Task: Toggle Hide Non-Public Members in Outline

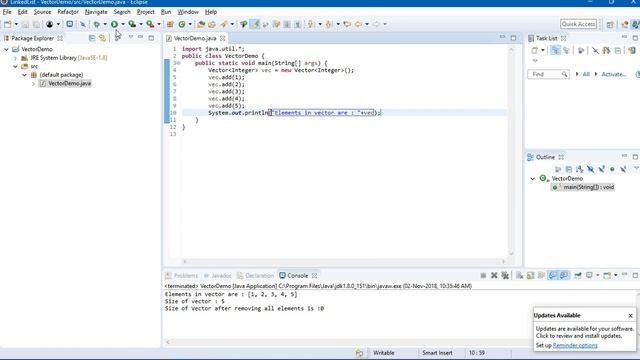Action: (612, 169)
